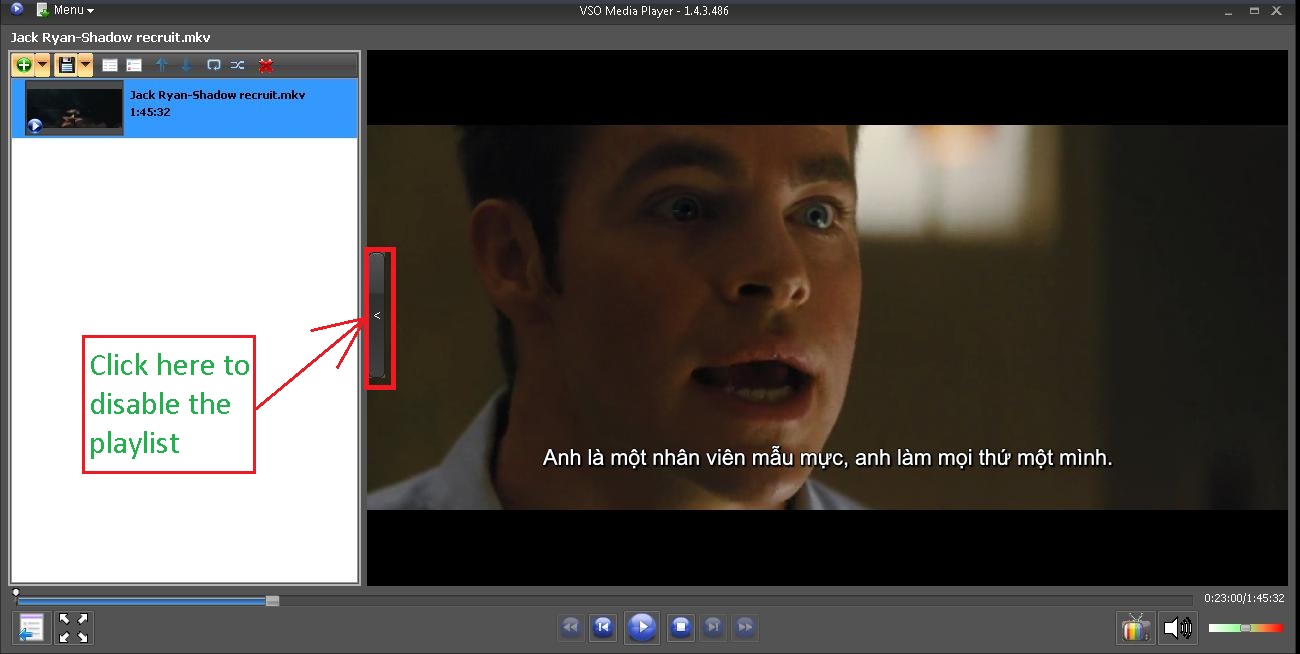Screen dimensions: 1300x654
Task: Toggle repeat playlist mode
Action: coord(213,65)
